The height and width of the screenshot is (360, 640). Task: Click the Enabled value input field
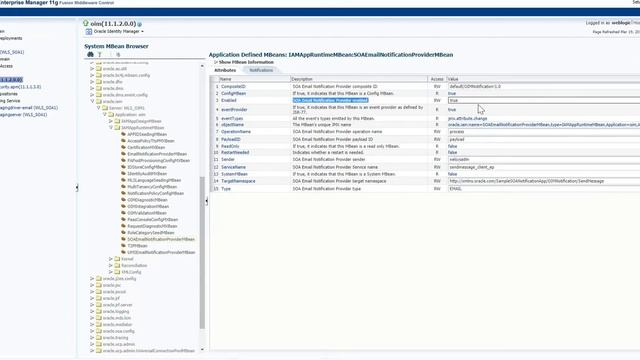(x=544, y=100)
